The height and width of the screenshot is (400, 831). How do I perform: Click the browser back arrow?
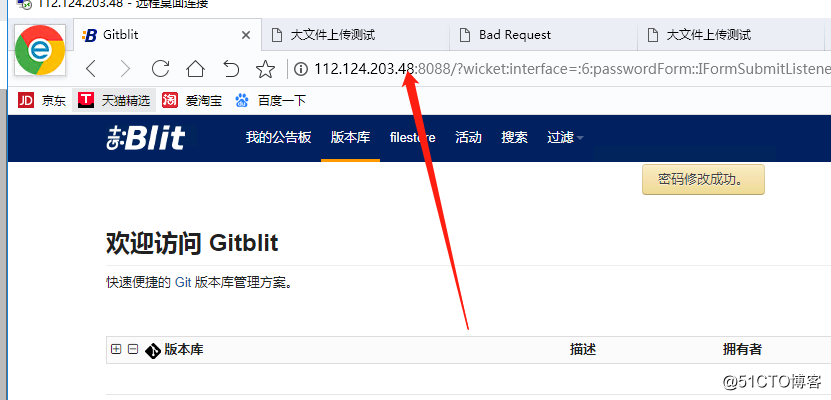[91, 68]
